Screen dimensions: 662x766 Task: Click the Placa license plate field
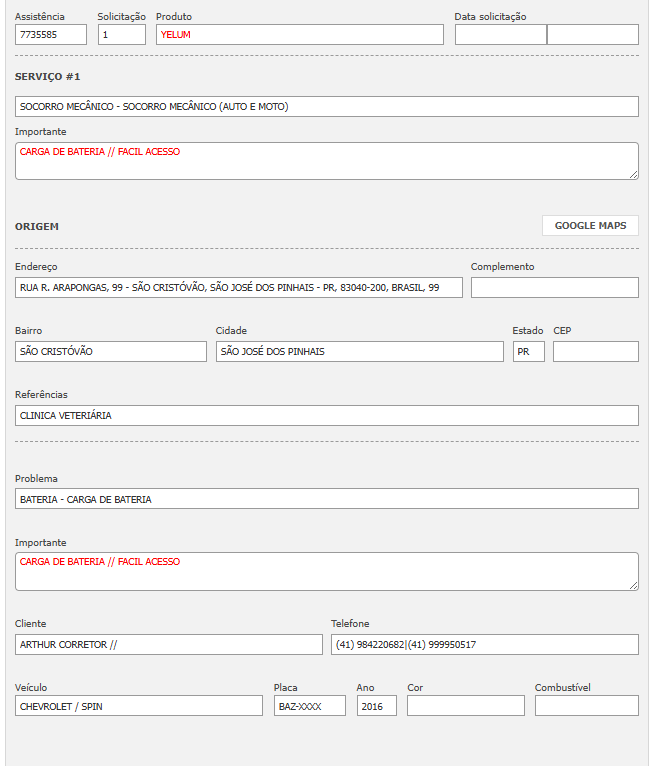pyautogui.click(x=310, y=706)
